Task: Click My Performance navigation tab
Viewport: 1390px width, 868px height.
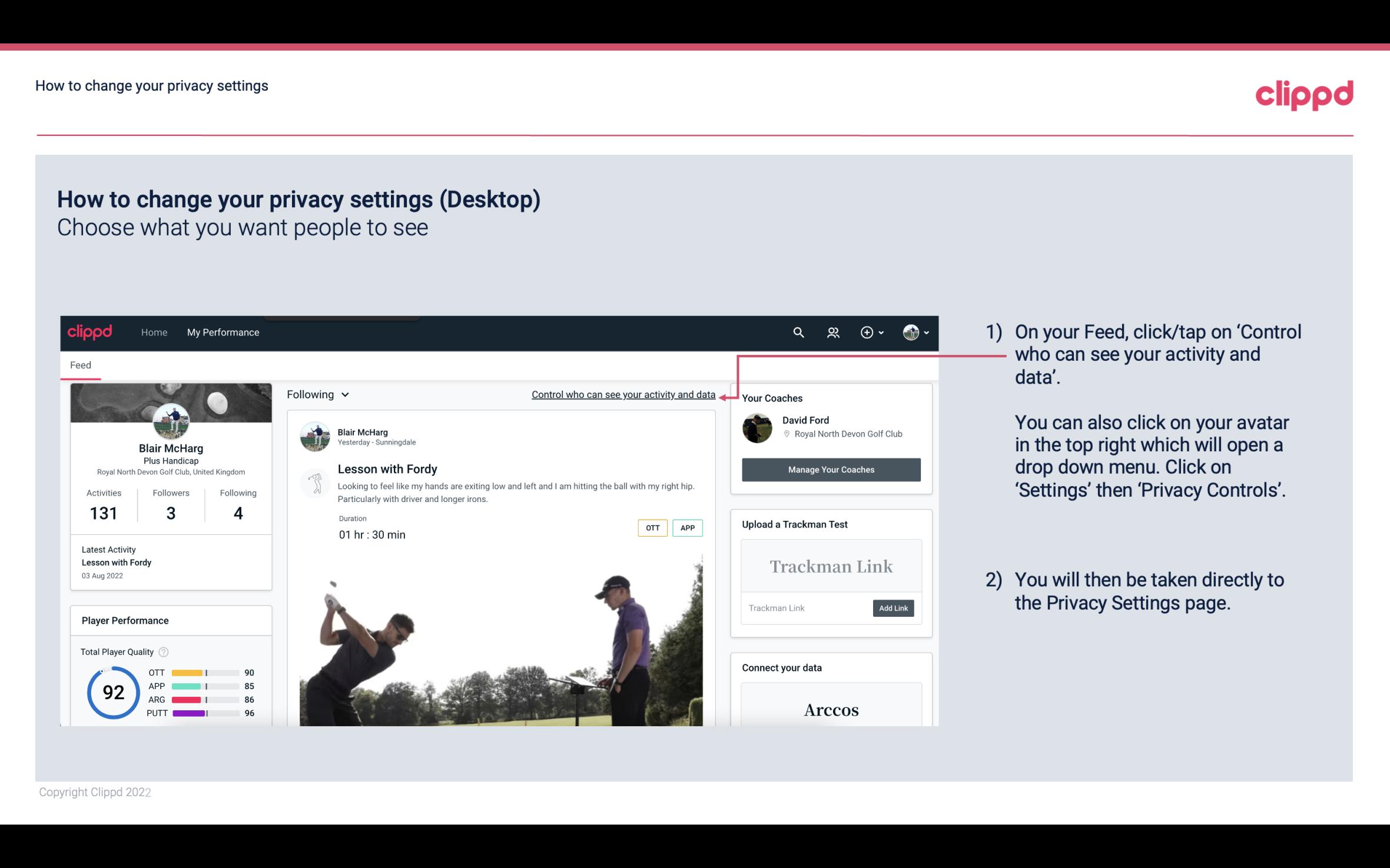Action: click(x=222, y=332)
